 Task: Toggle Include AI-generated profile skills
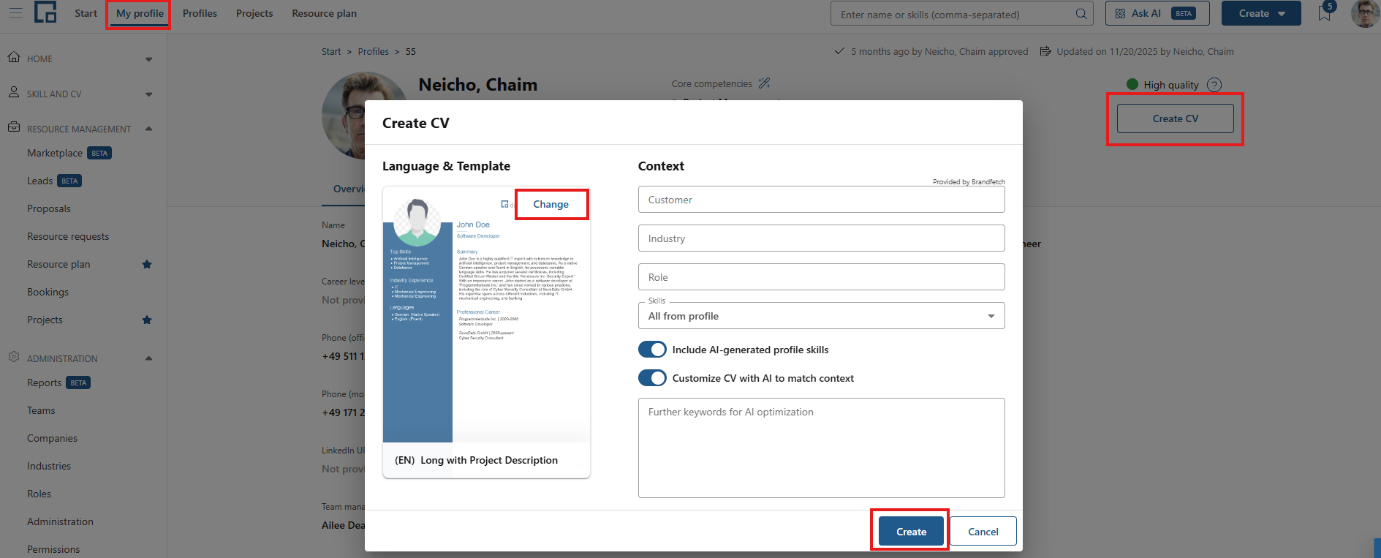[652, 350]
